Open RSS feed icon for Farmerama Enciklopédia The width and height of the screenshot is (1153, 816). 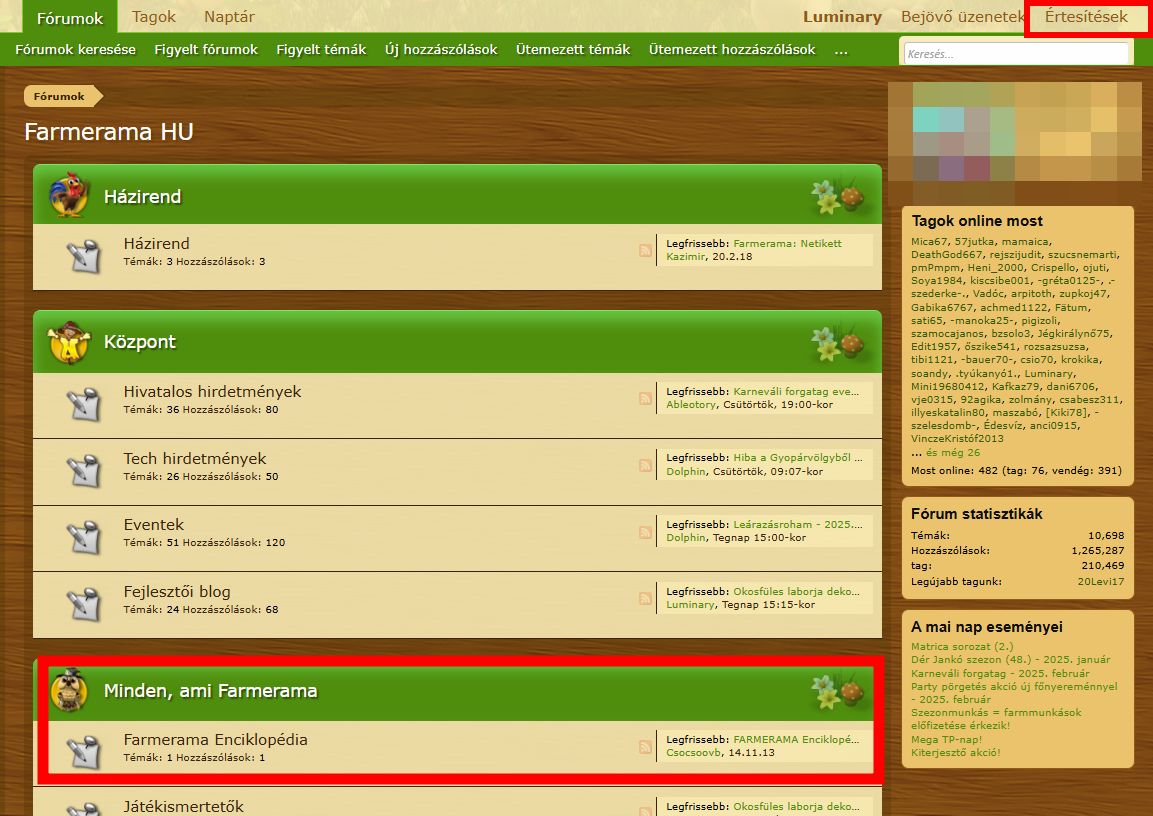[x=645, y=747]
